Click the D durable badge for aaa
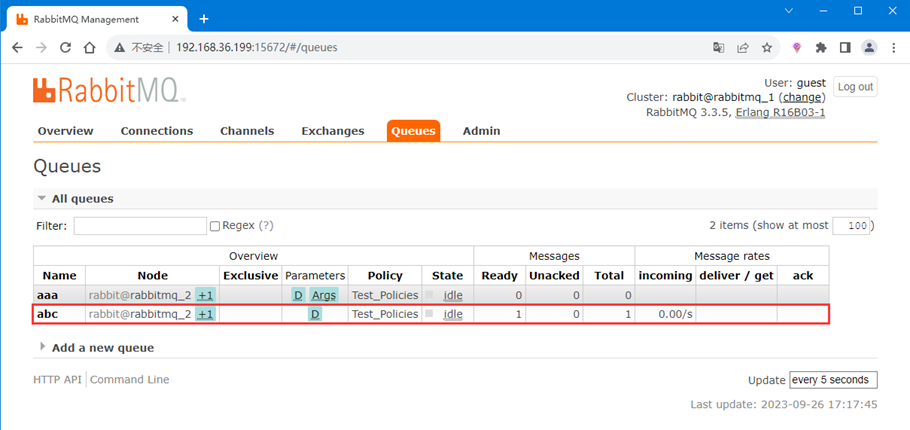 [298, 295]
